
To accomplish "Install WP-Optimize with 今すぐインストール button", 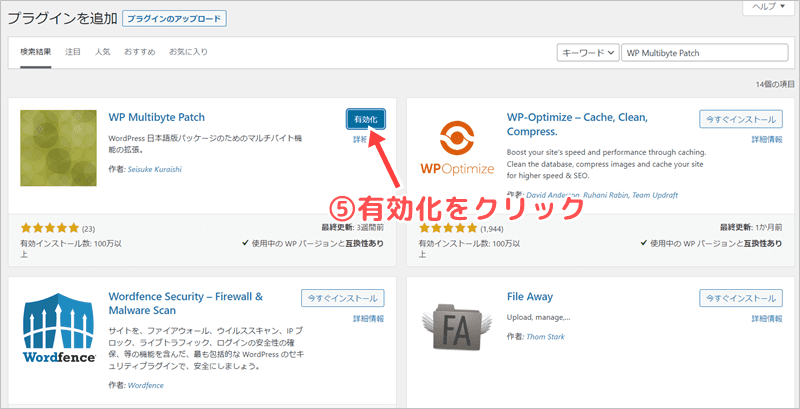I will 740,118.
